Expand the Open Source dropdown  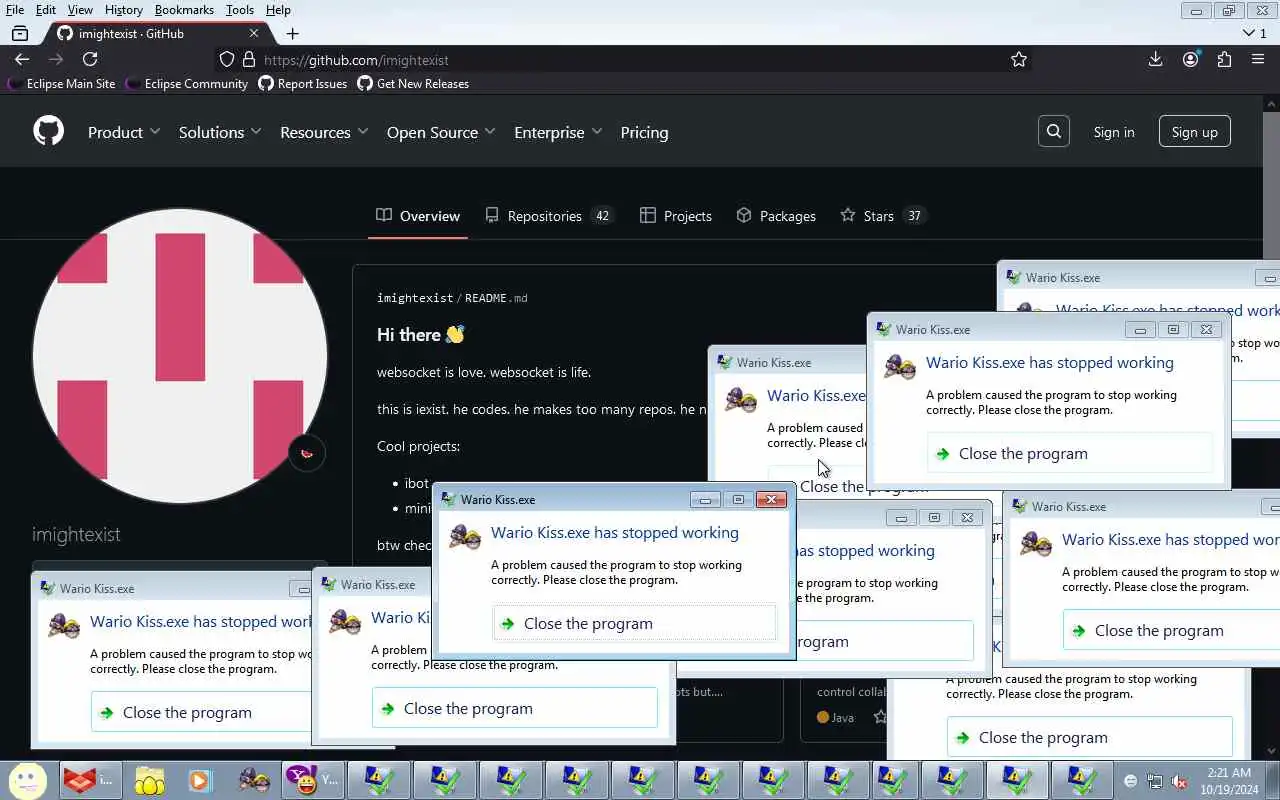(441, 132)
